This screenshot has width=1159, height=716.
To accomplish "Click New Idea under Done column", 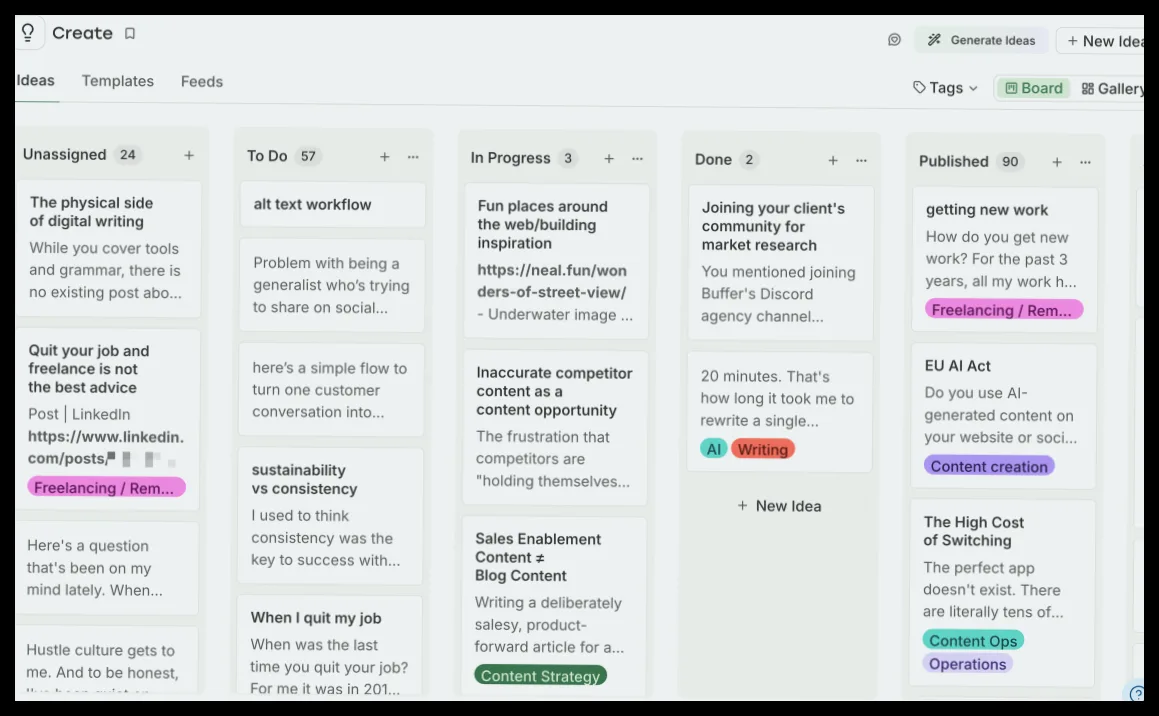I will coord(779,506).
